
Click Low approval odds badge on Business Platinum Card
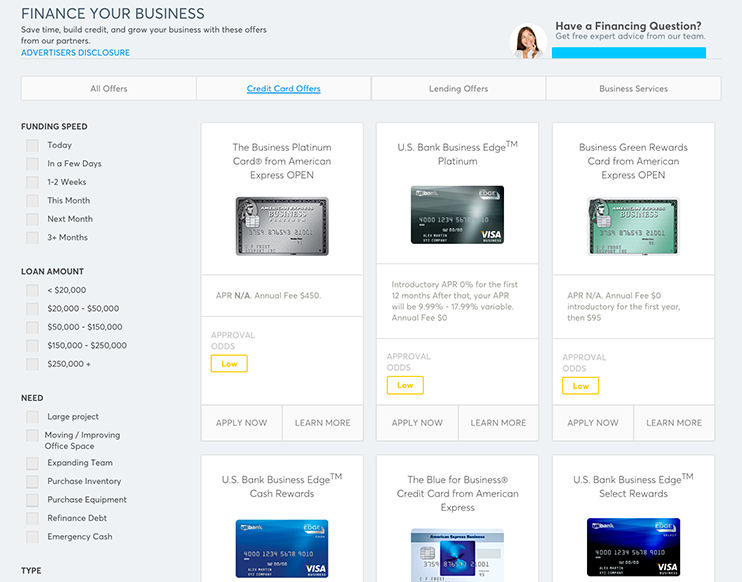tap(229, 364)
